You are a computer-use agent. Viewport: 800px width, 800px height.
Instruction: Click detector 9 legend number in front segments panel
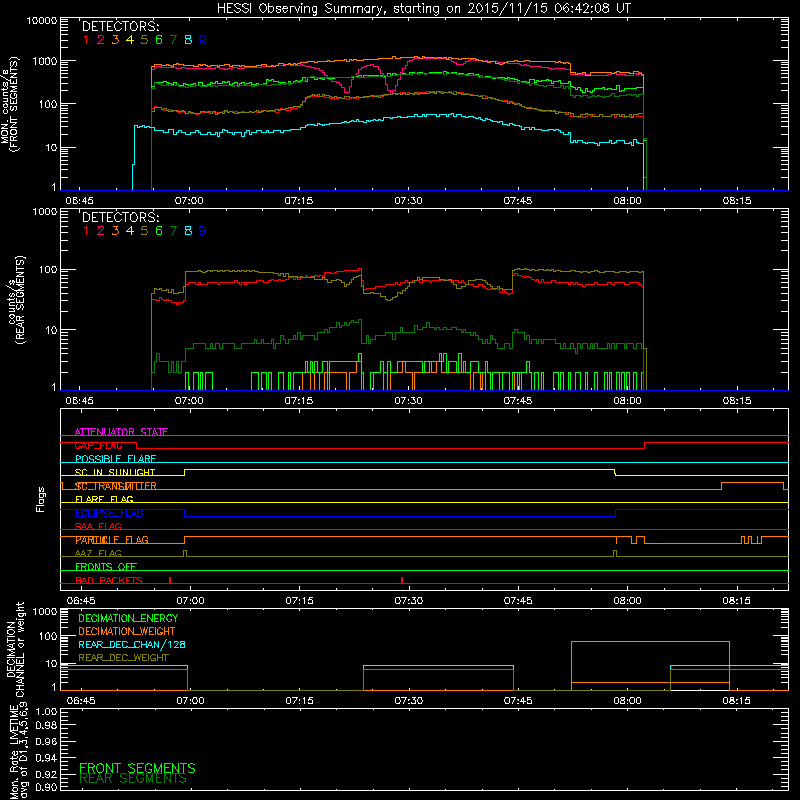click(203, 40)
